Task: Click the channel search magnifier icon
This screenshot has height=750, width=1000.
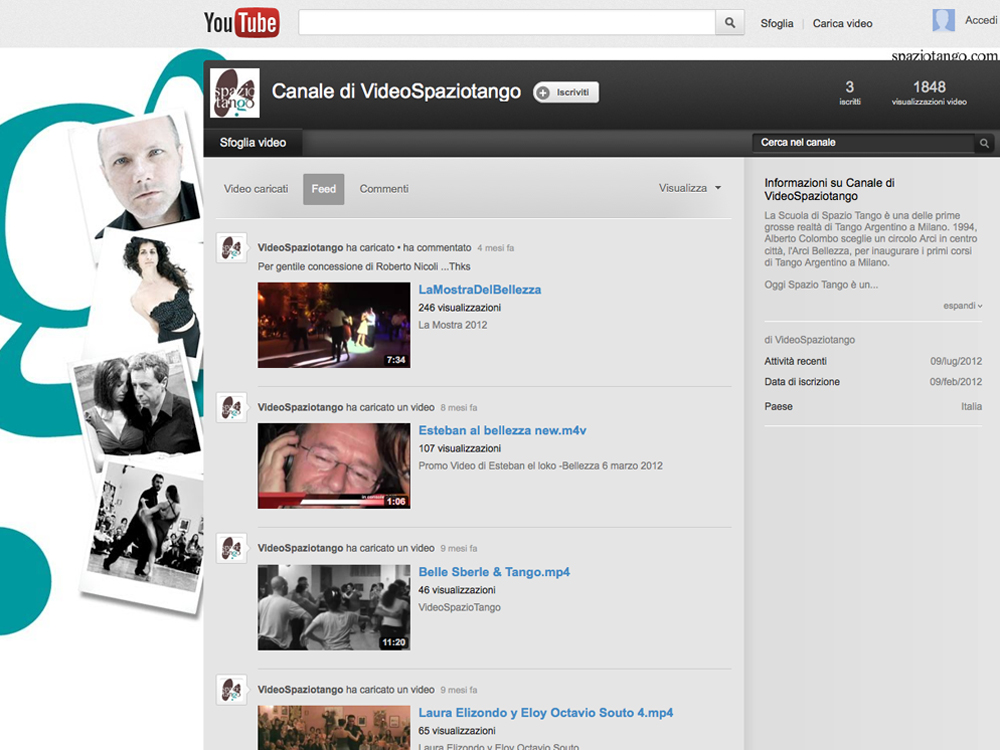Action: pos(984,143)
